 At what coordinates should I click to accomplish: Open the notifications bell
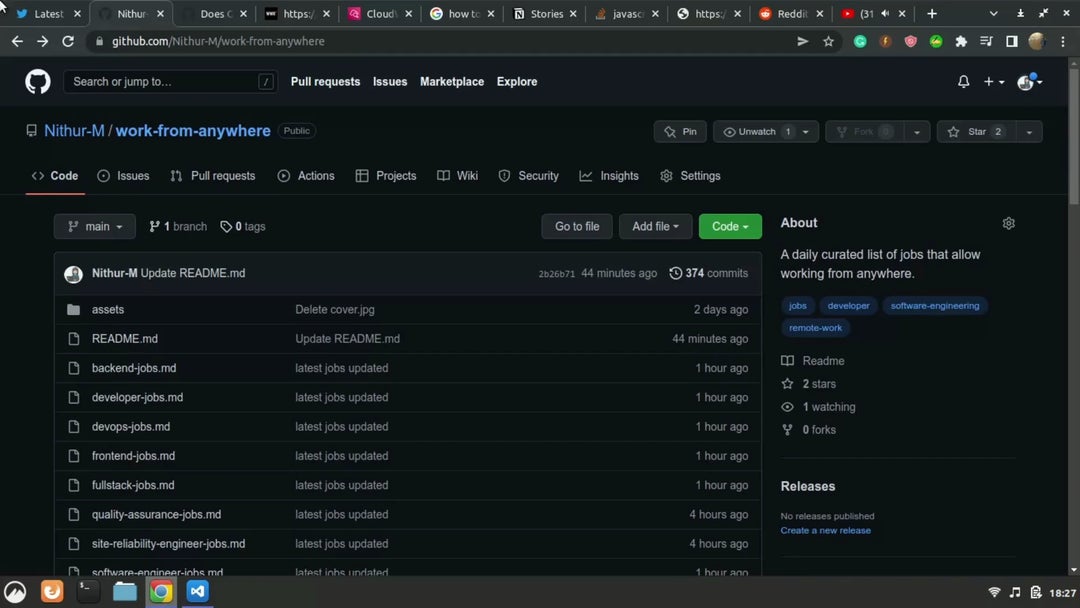pos(962,81)
